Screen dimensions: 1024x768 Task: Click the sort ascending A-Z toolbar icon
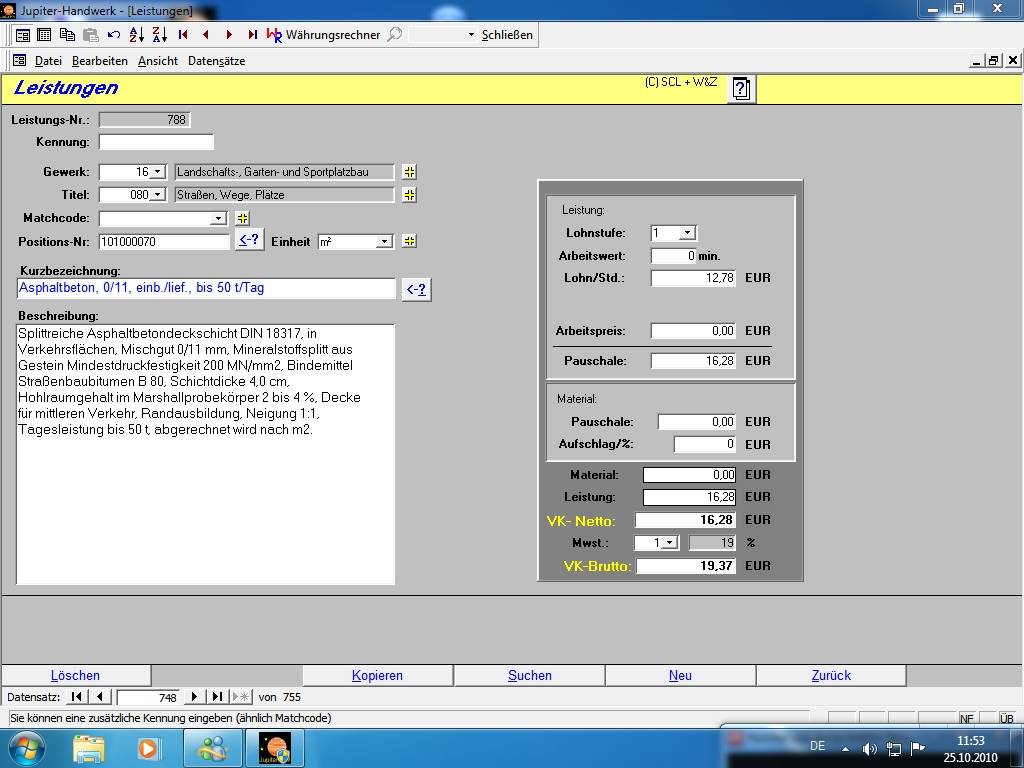(x=137, y=34)
